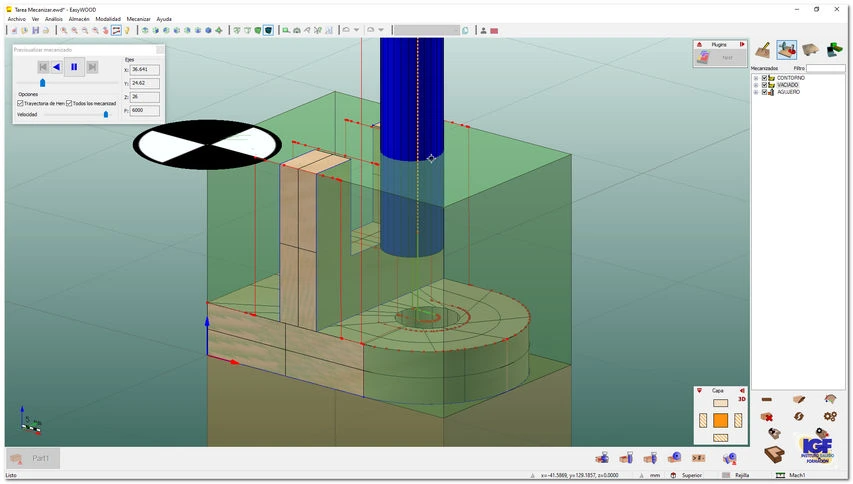Screen dimensions: 853x484
Task: Select the bottom face in Capa panel
Action: click(720, 438)
